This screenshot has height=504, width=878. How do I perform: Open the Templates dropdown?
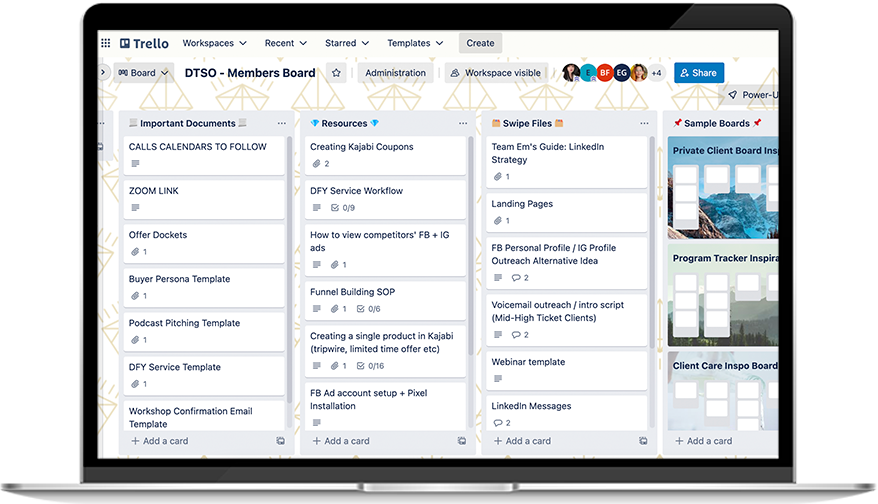coord(415,43)
